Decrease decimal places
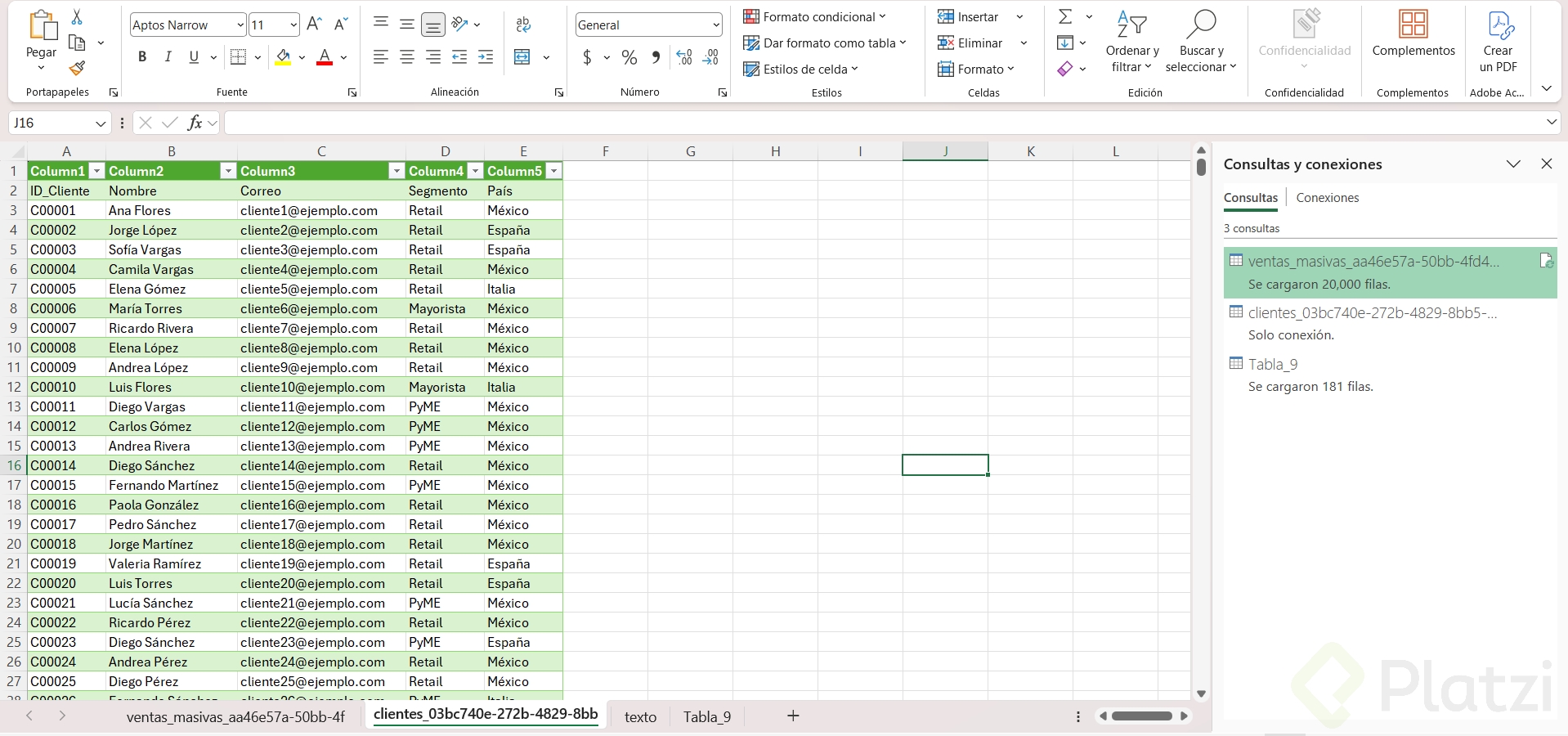The image size is (1568, 736). (711, 57)
